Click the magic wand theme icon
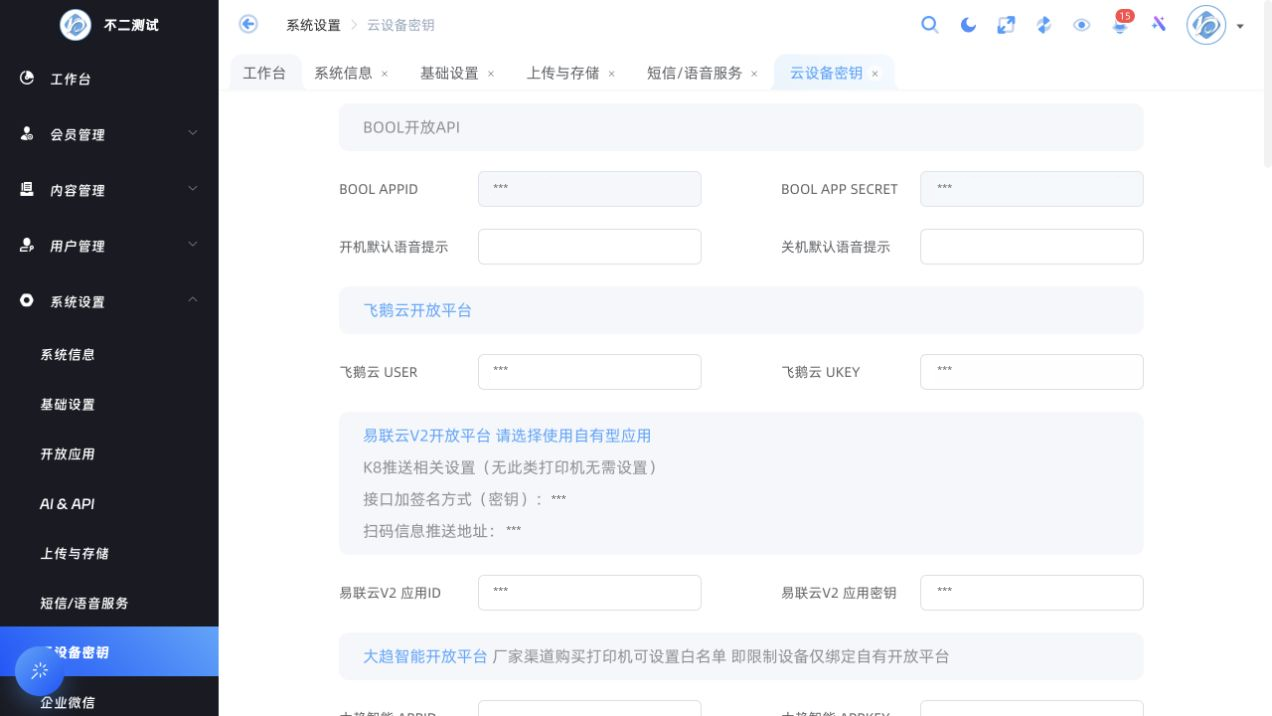 pos(1159,24)
